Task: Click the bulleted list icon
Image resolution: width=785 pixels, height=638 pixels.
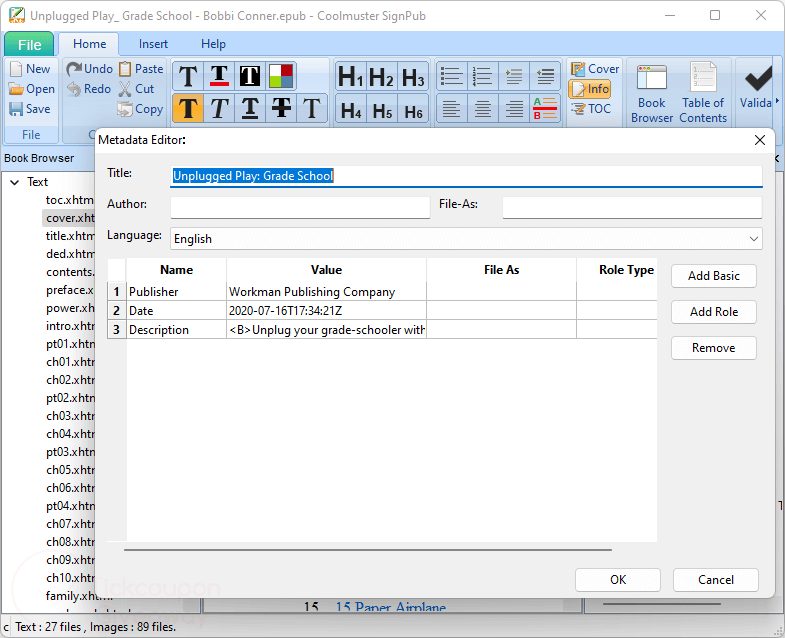Action: [x=452, y=77]
